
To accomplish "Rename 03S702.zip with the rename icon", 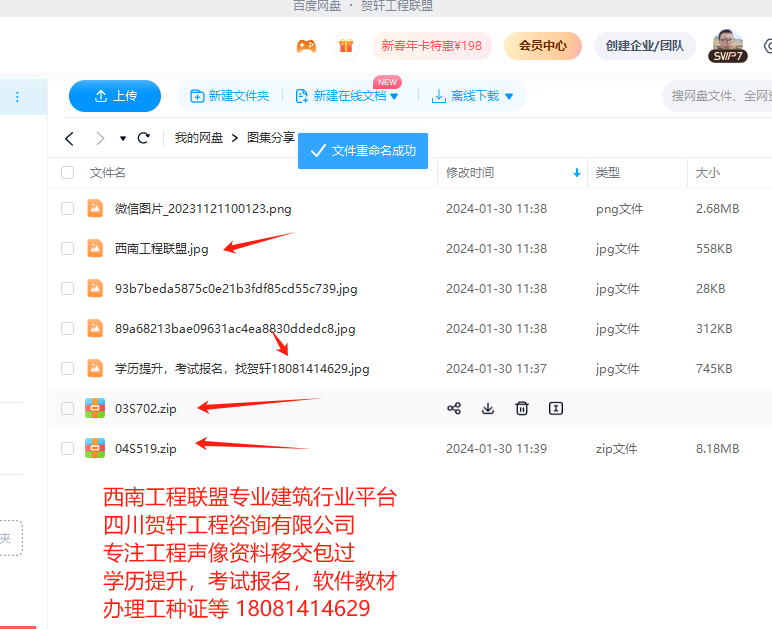I will (x=556, y=409).
